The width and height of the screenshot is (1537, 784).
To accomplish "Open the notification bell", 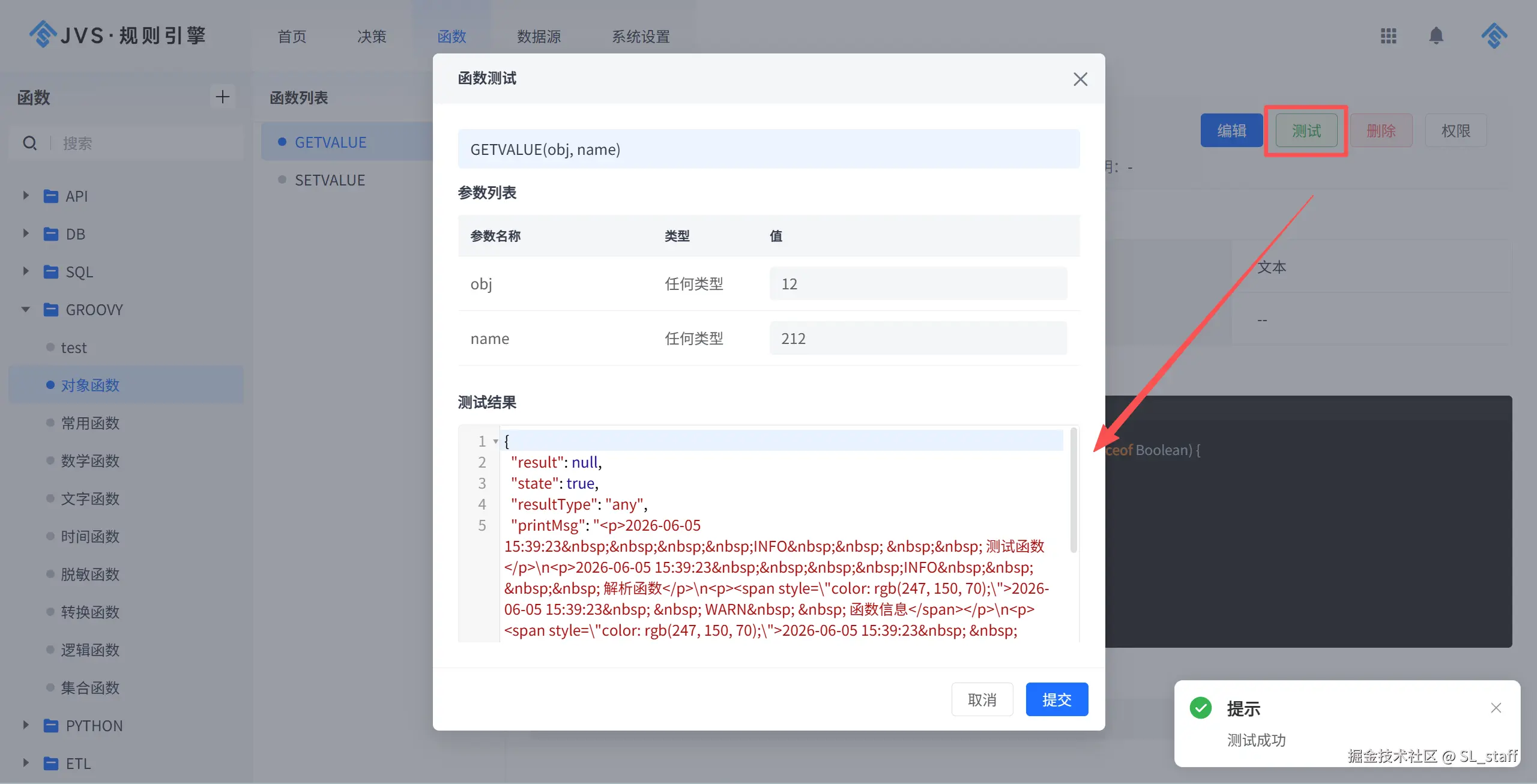I will [x=1436, y=36].
